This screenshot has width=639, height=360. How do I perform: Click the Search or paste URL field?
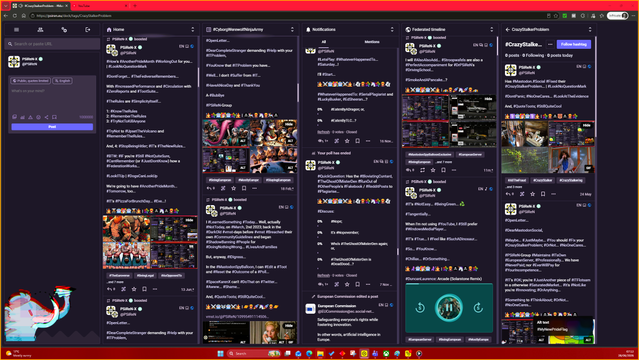click(52, 44)
